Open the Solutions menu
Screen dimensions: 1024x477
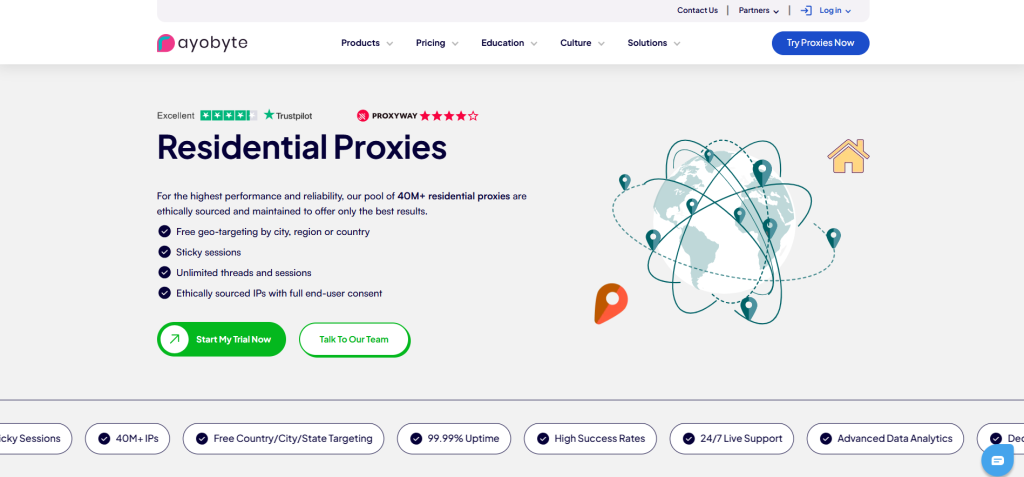[x=653, y=43]
